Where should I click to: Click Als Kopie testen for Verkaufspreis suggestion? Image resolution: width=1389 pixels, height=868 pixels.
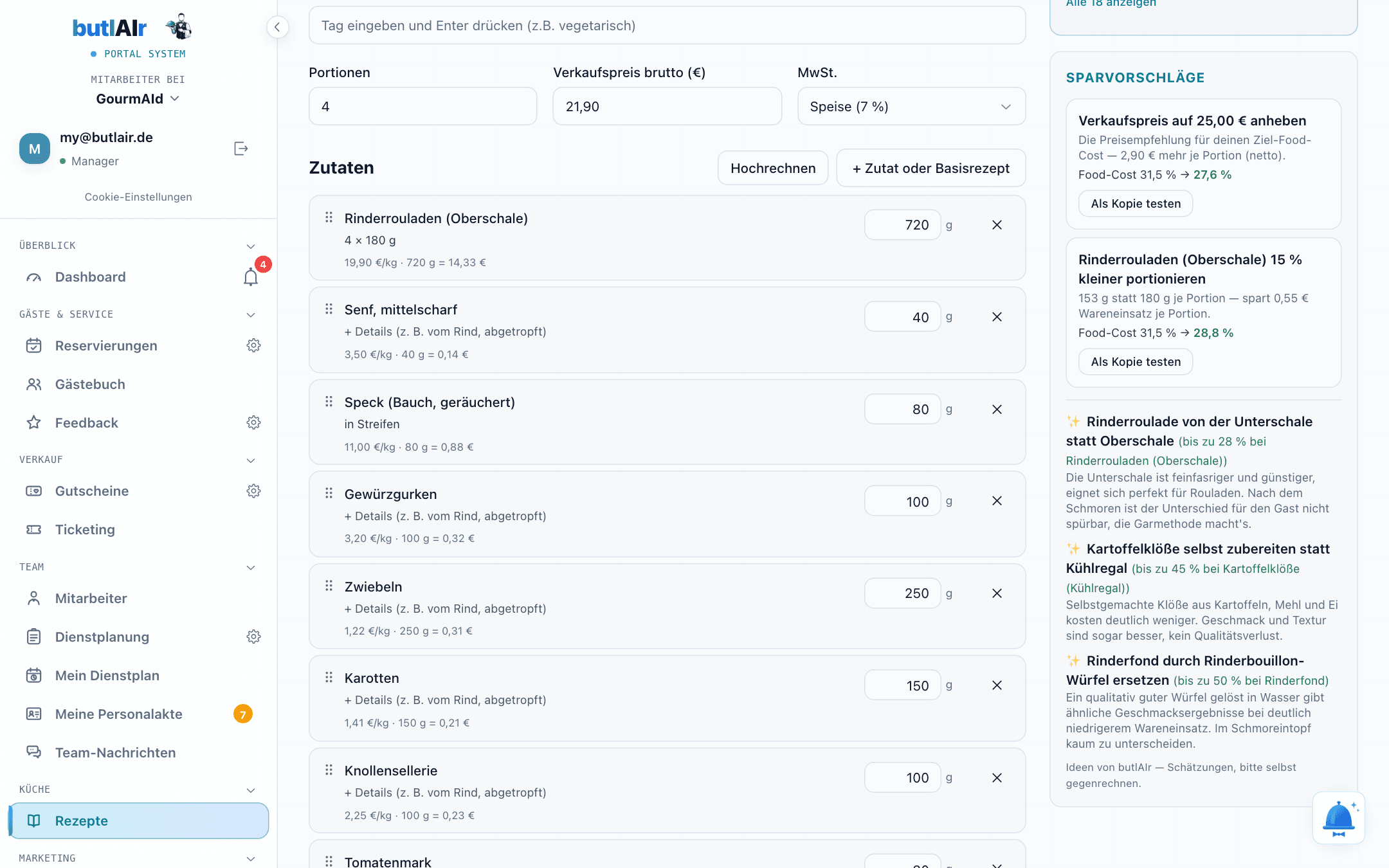pyautogui.click(x=1136, y=204)
